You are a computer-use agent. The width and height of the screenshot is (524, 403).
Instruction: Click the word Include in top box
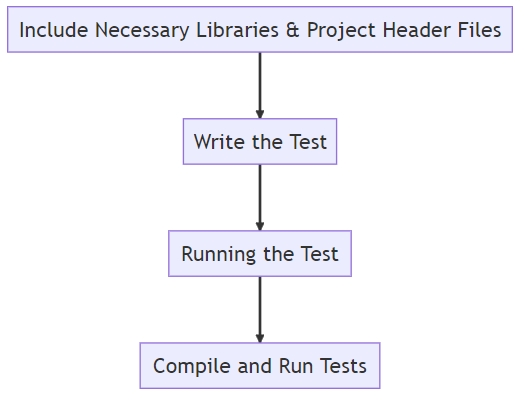click(x=54, y=30)
